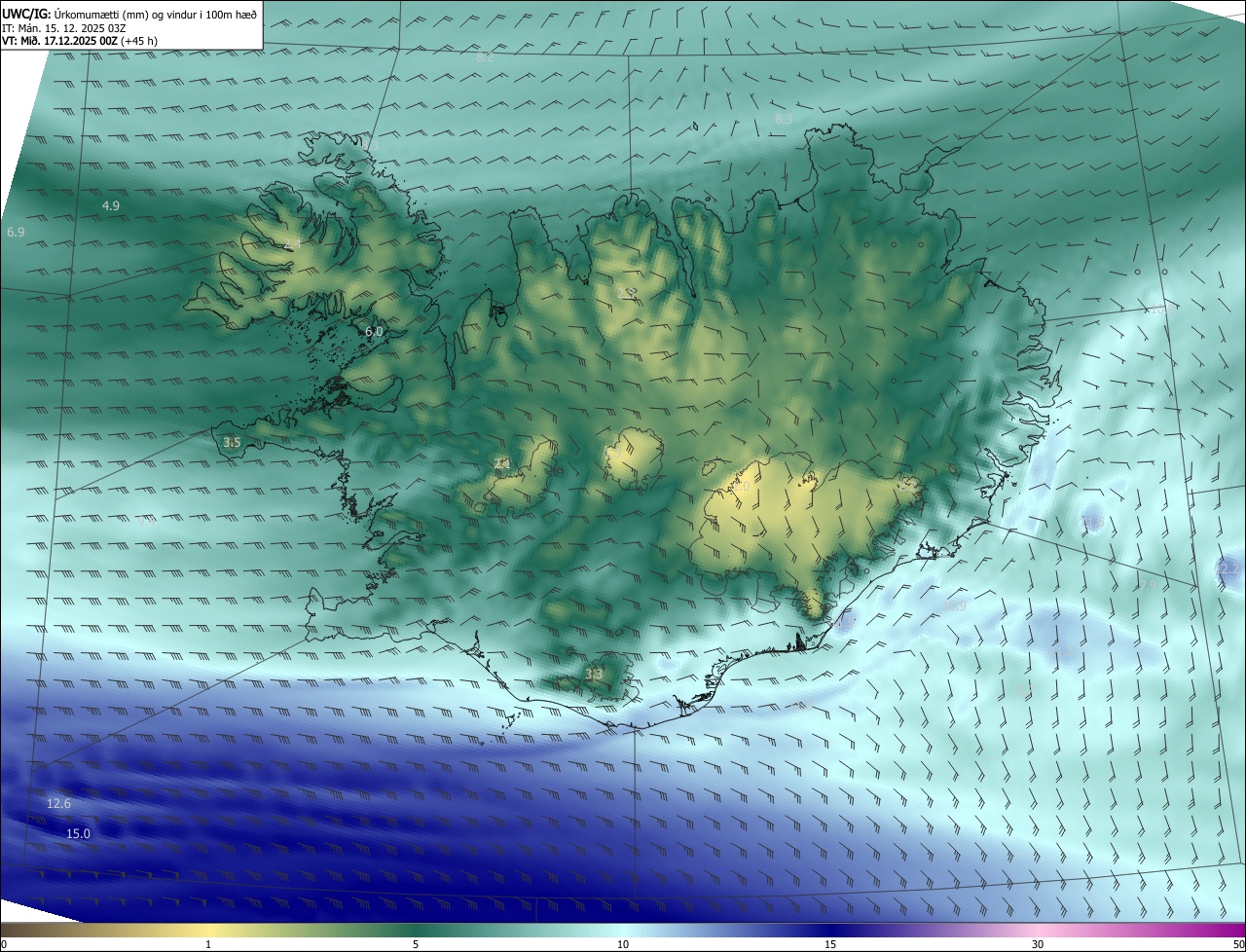Viewport: 1246px width, 952px height.
Task: Click the map value label '3.3'
Action: tap(594, 674)
